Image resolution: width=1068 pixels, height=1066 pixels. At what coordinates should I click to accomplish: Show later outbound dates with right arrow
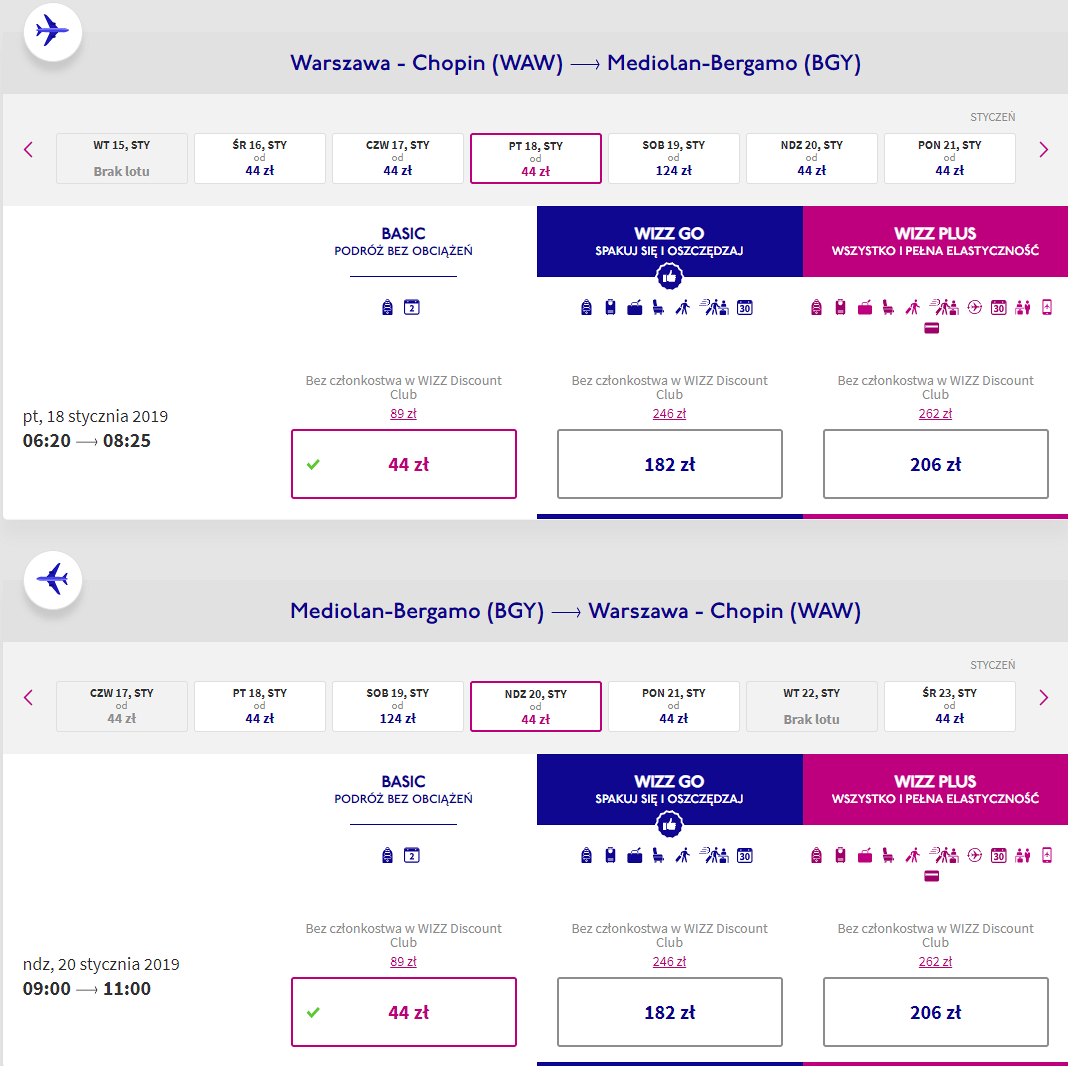pos(1043,150)
